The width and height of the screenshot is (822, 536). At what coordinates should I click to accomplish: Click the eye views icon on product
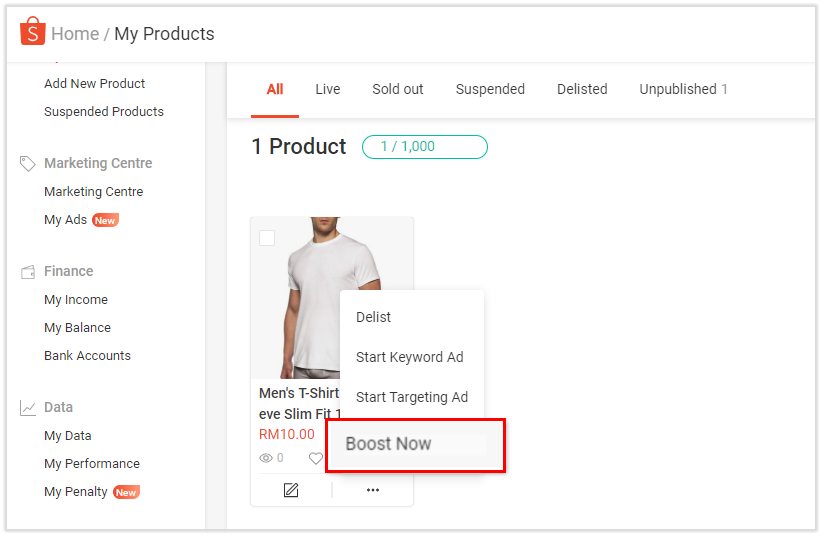[x=266, y=458]
